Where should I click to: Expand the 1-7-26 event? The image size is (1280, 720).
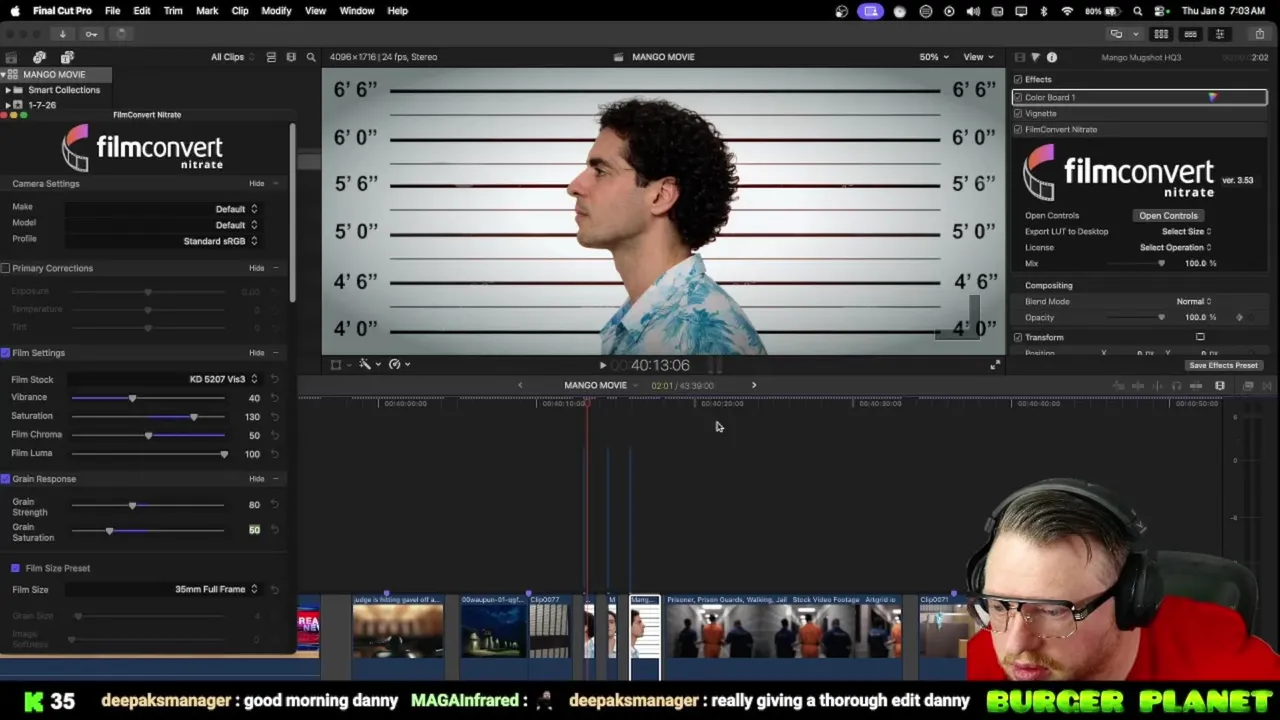8,105
